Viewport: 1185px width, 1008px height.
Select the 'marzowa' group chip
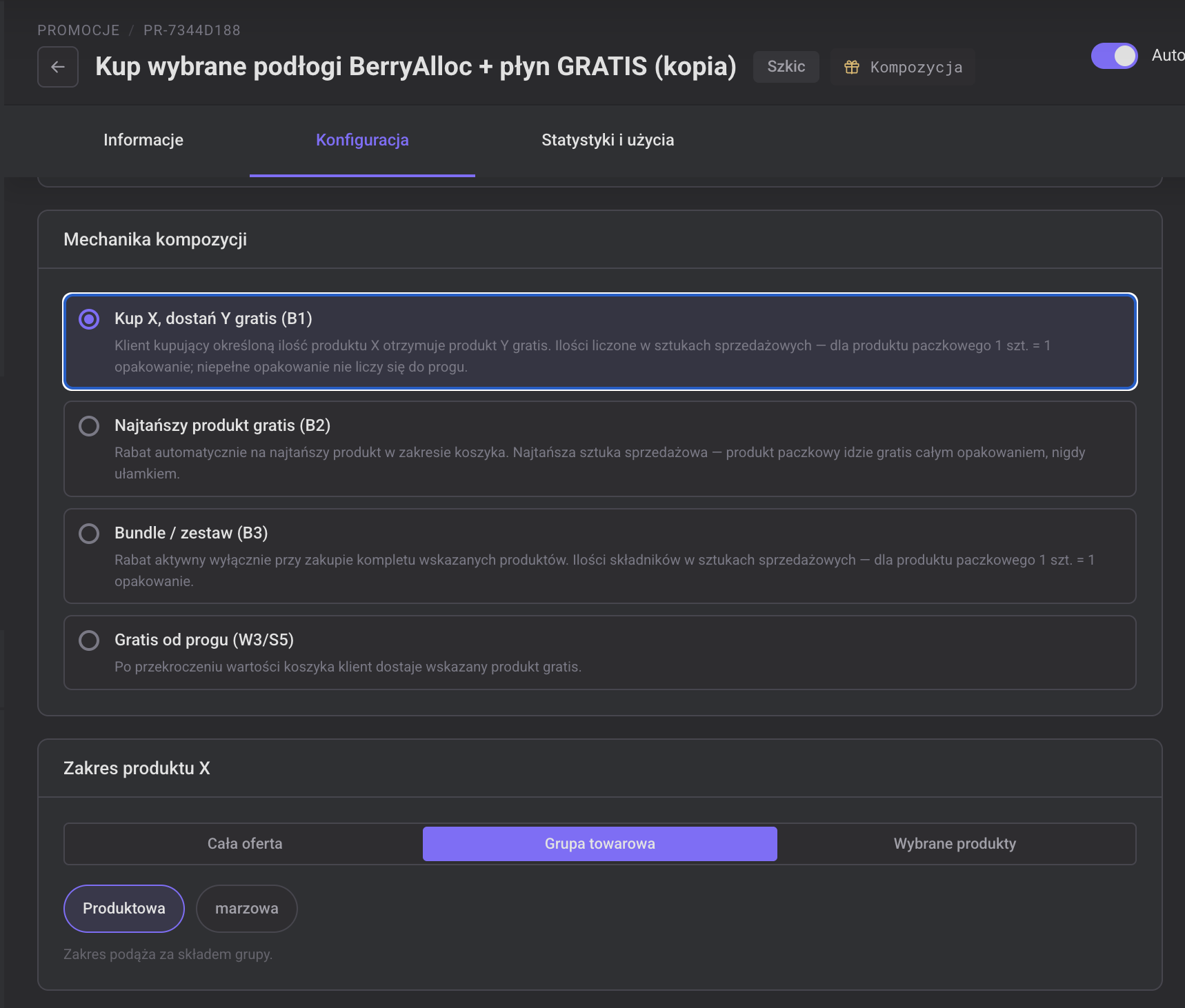pos(247,909)
